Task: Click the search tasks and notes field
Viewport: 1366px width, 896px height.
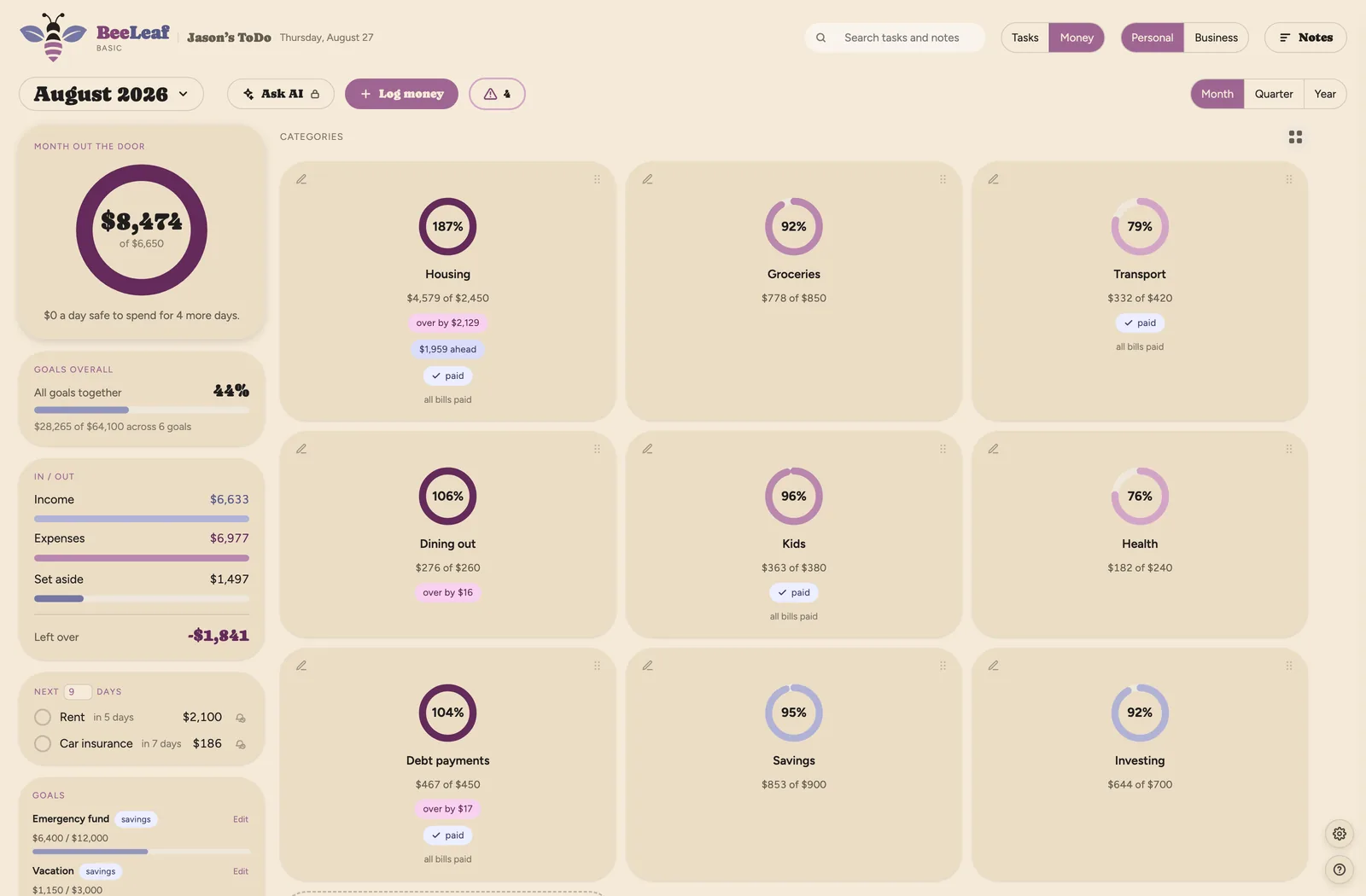Action: tap(895, 38)
